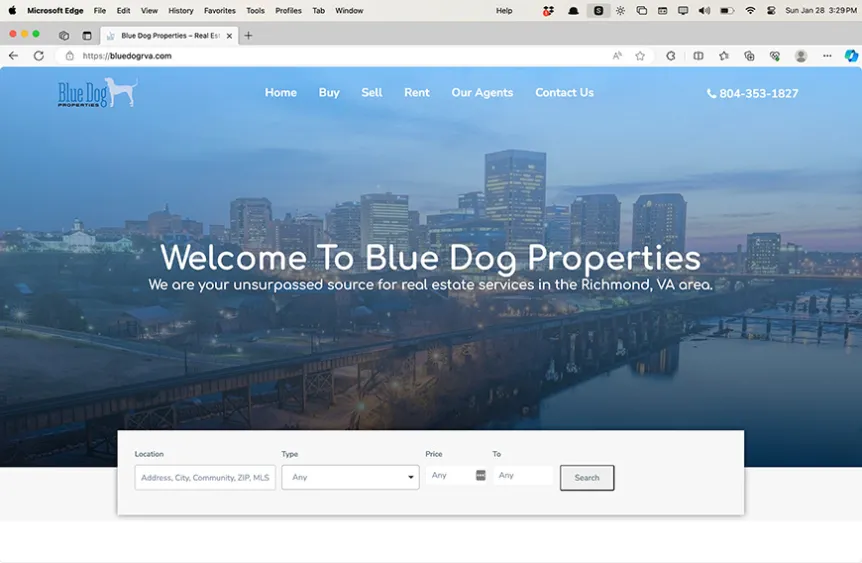
Task: Toggle vertical tabs icon
Action: pyautogui.click(x=87, y=35)
